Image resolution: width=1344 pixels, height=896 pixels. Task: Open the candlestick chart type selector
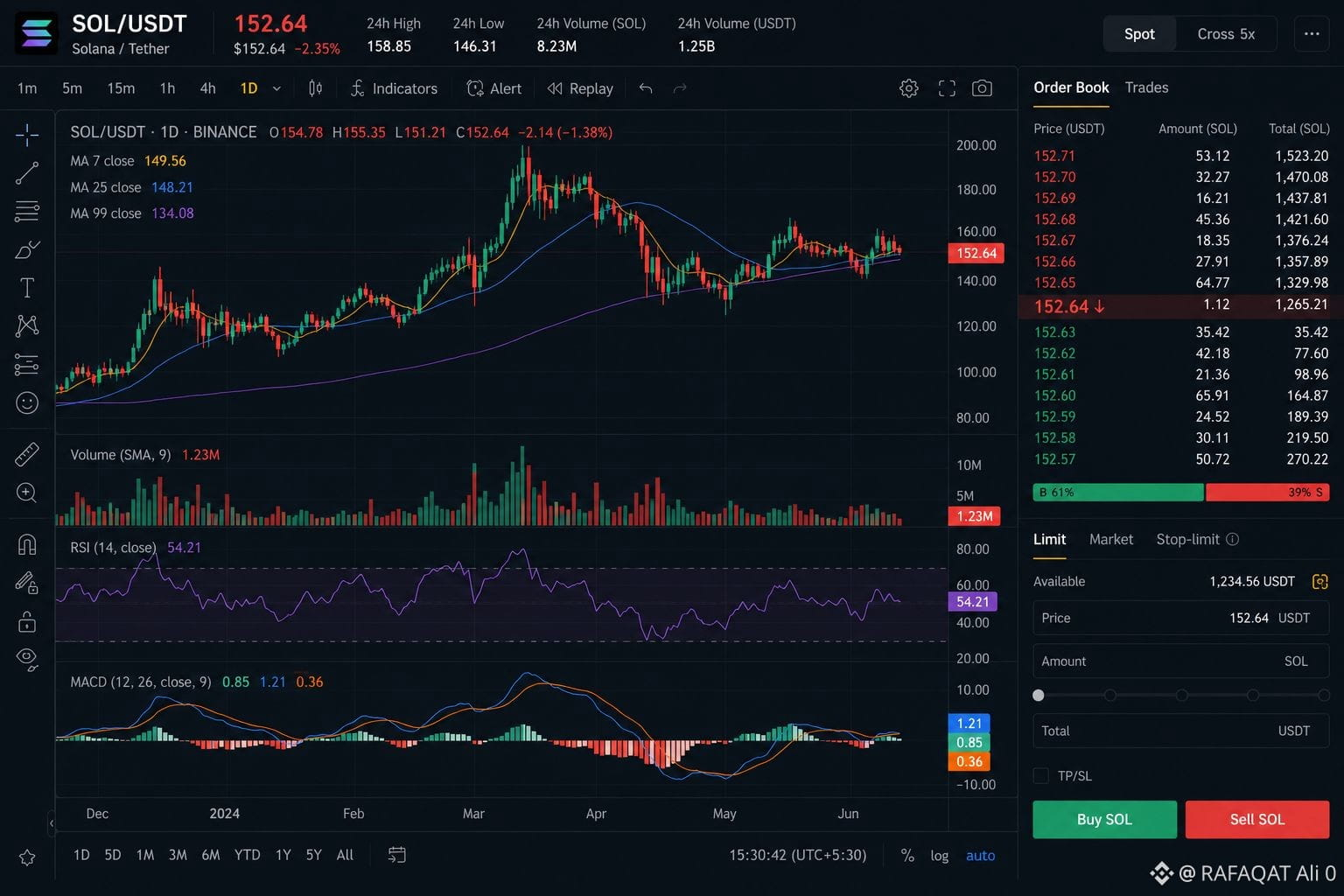click(315, 88)
